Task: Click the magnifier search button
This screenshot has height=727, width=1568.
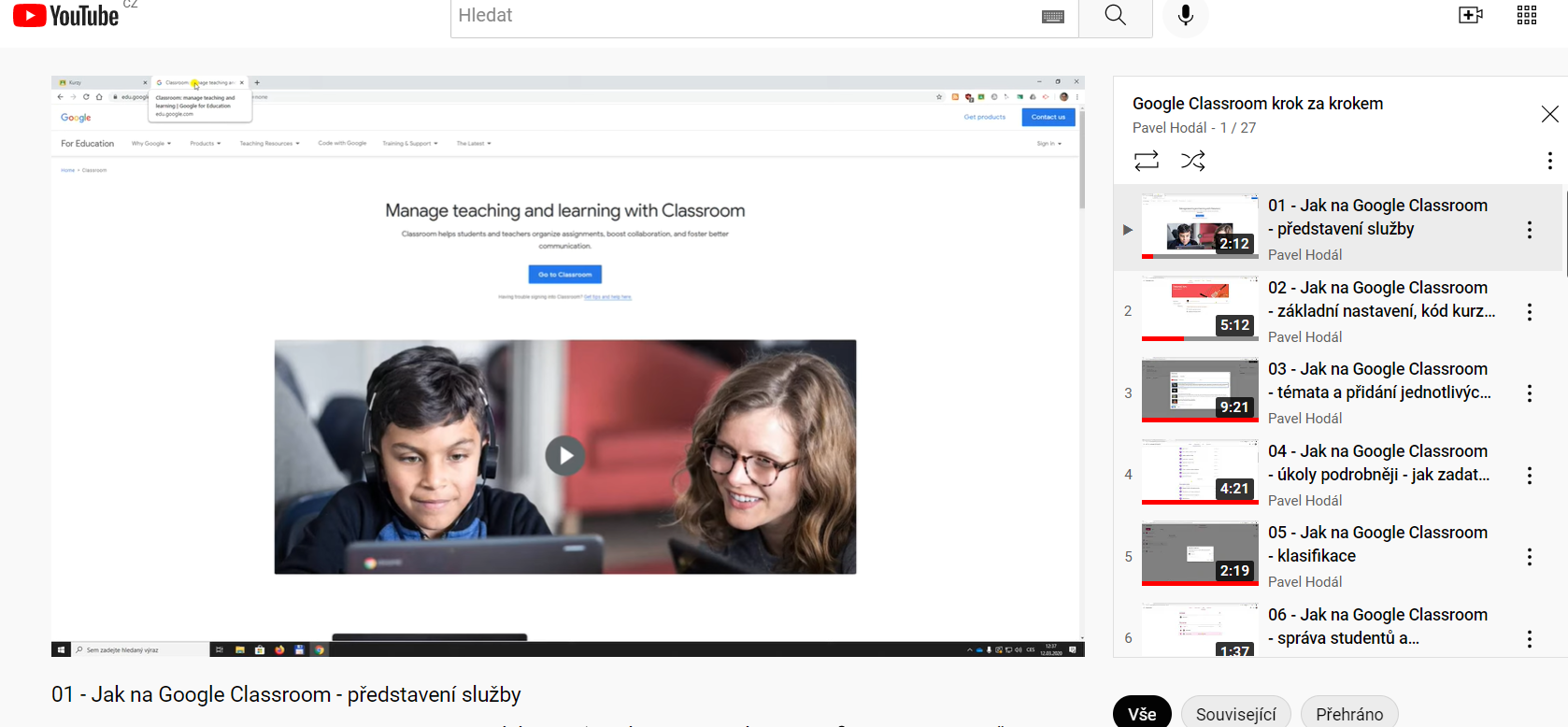Action: (1115, 16)
